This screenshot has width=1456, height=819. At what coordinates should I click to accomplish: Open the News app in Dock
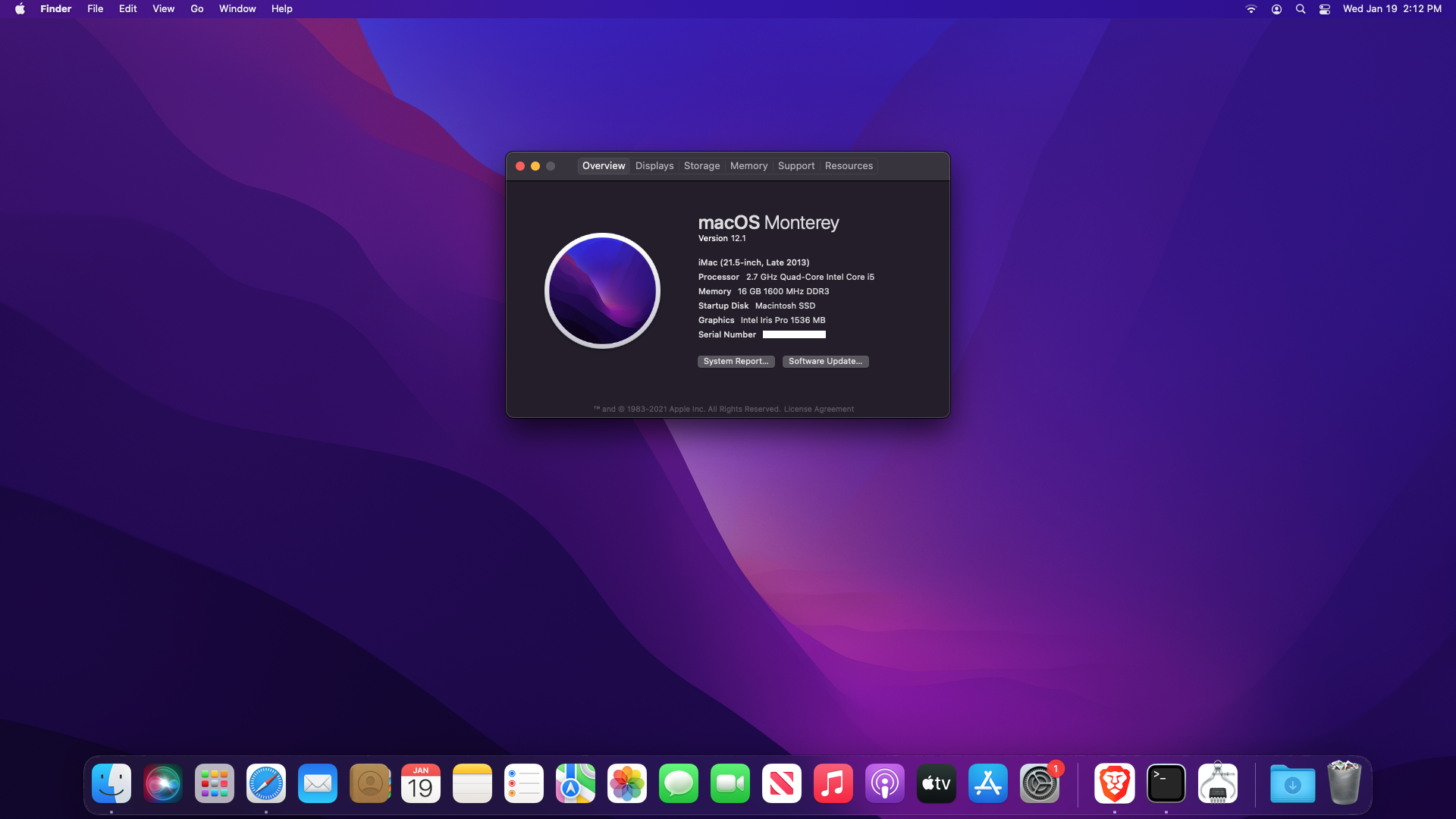tap(782, 783)
